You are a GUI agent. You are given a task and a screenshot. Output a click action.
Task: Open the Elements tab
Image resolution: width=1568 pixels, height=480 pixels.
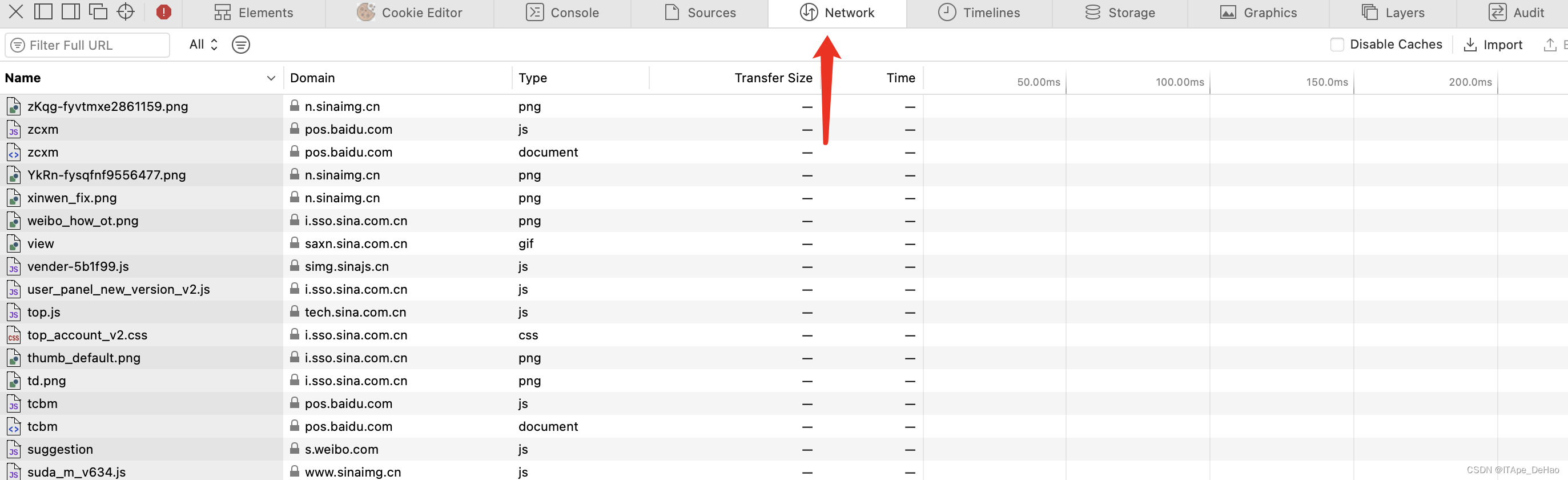pos(253,13)
